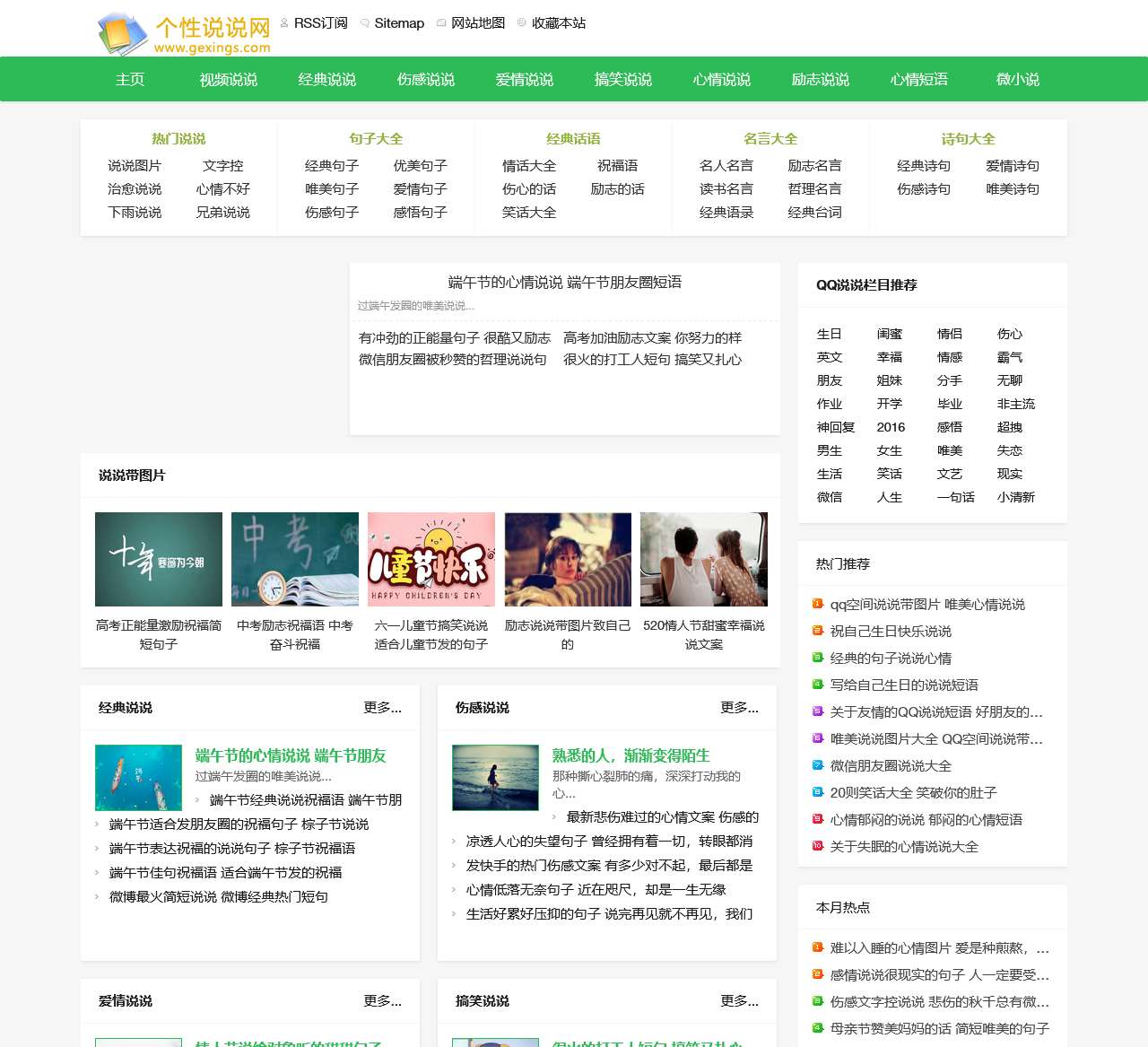1148x1047 pixels.
Task: Open the 高考正能量激励祝福简短句子 thumbnail
Action: tap(159, 559)
